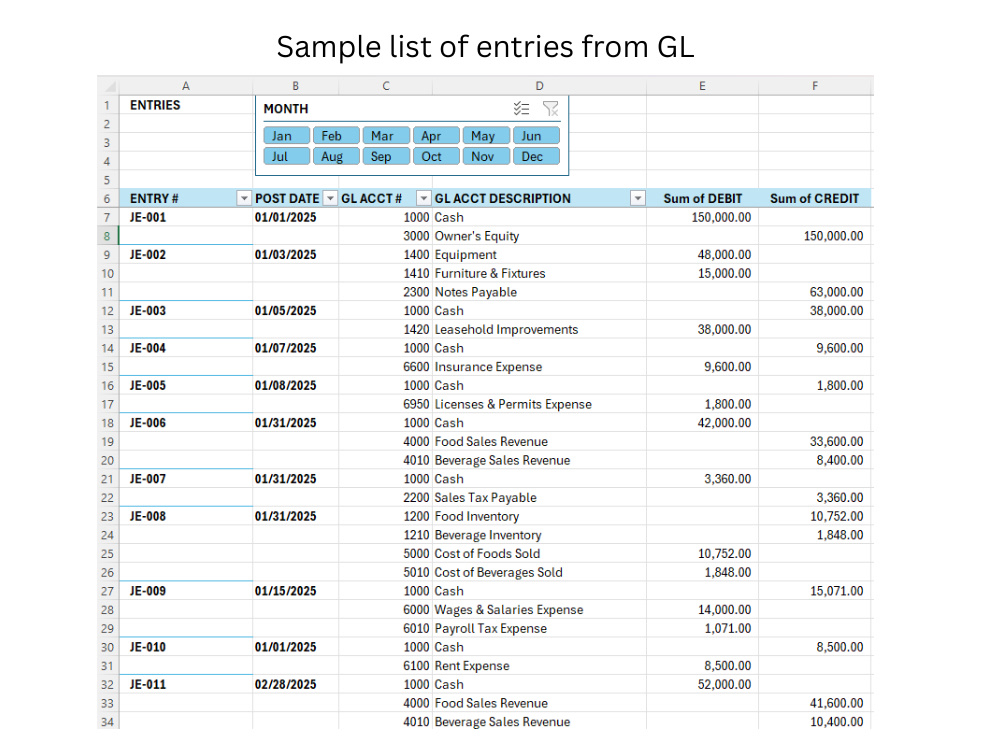1000x750 pixels.
Task: Click the Wages & Salaries Expense cell
Action: point(539,610)
